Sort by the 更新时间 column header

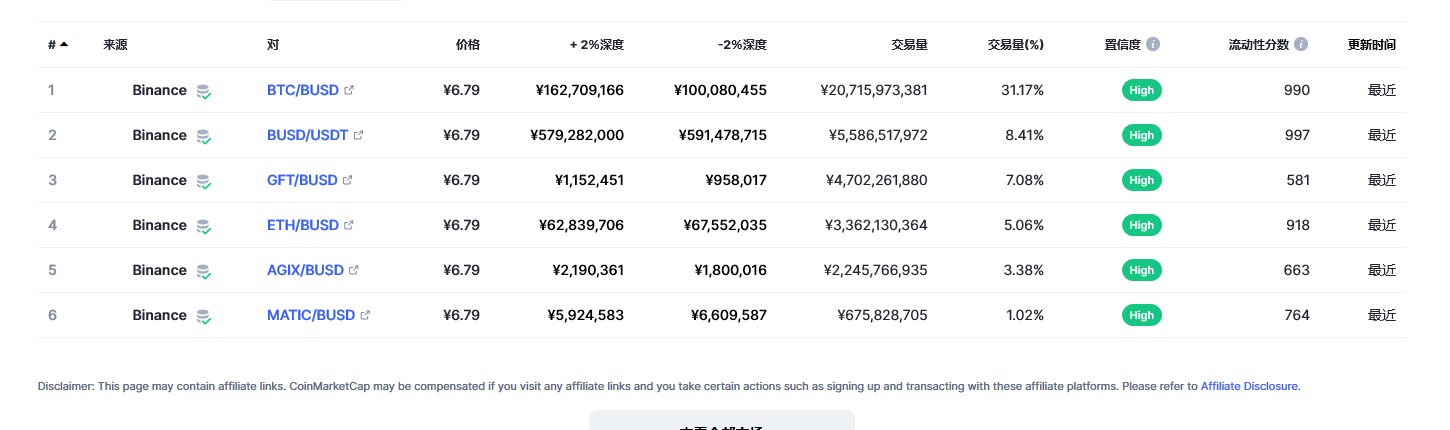click(1371, 44)
